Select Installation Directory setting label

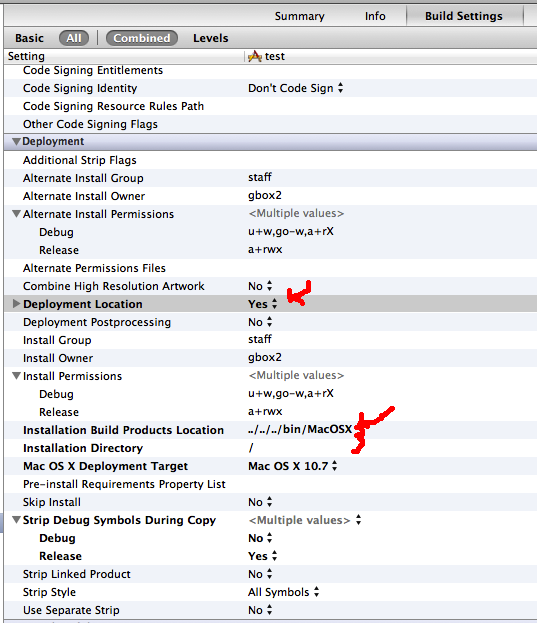pyautogui.click(x=83, y=448)
